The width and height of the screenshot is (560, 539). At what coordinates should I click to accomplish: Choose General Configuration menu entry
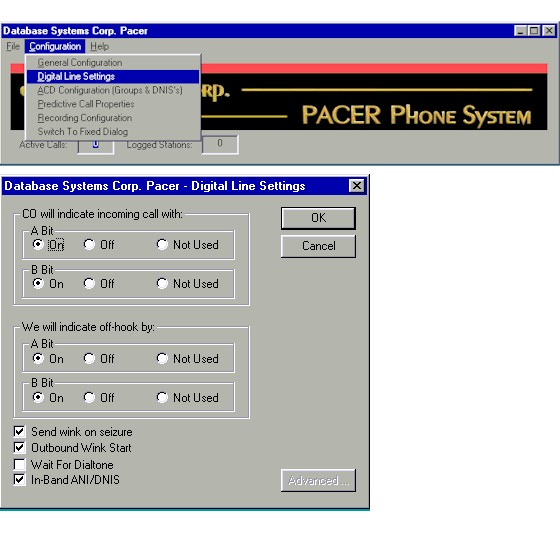pyautogui.click(x=113, y=63)
